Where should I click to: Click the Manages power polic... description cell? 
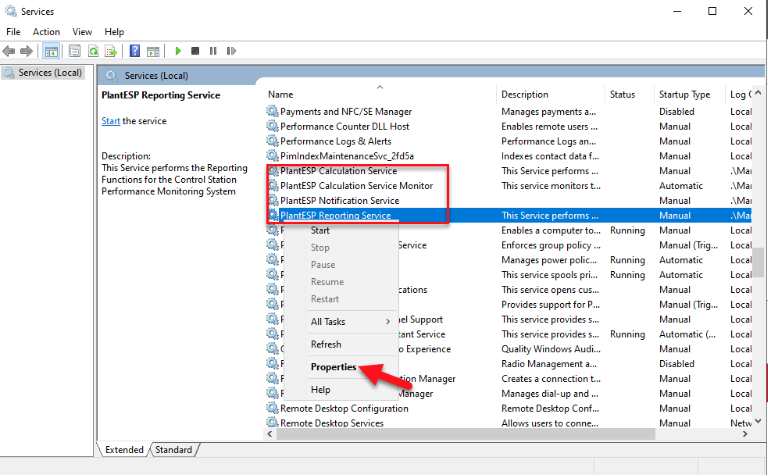tap(549, 260)
